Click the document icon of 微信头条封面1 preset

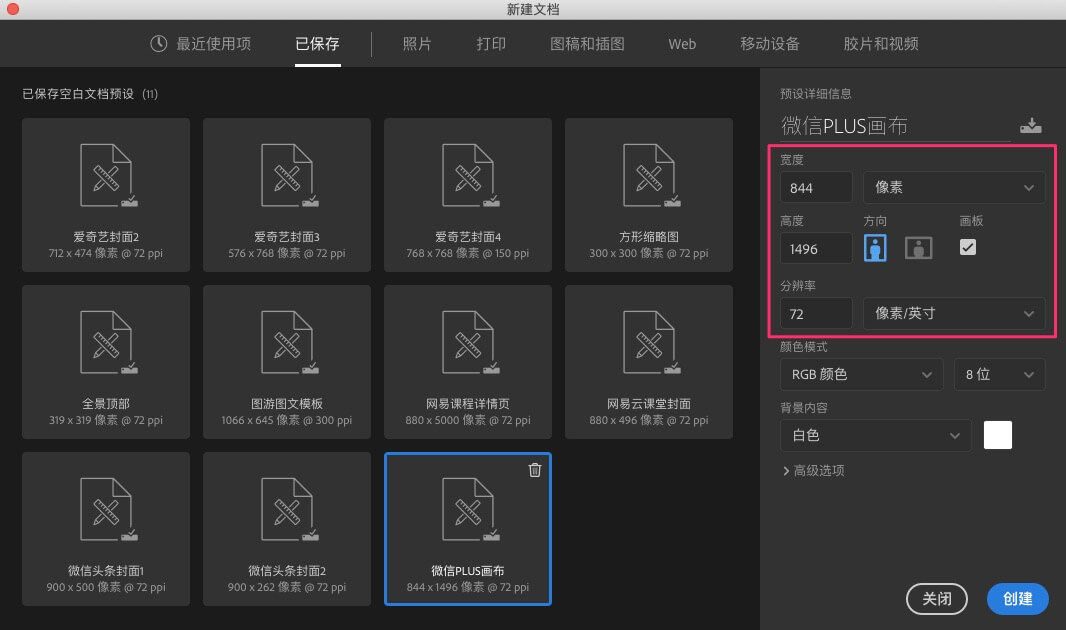click(x=108, y=510)
